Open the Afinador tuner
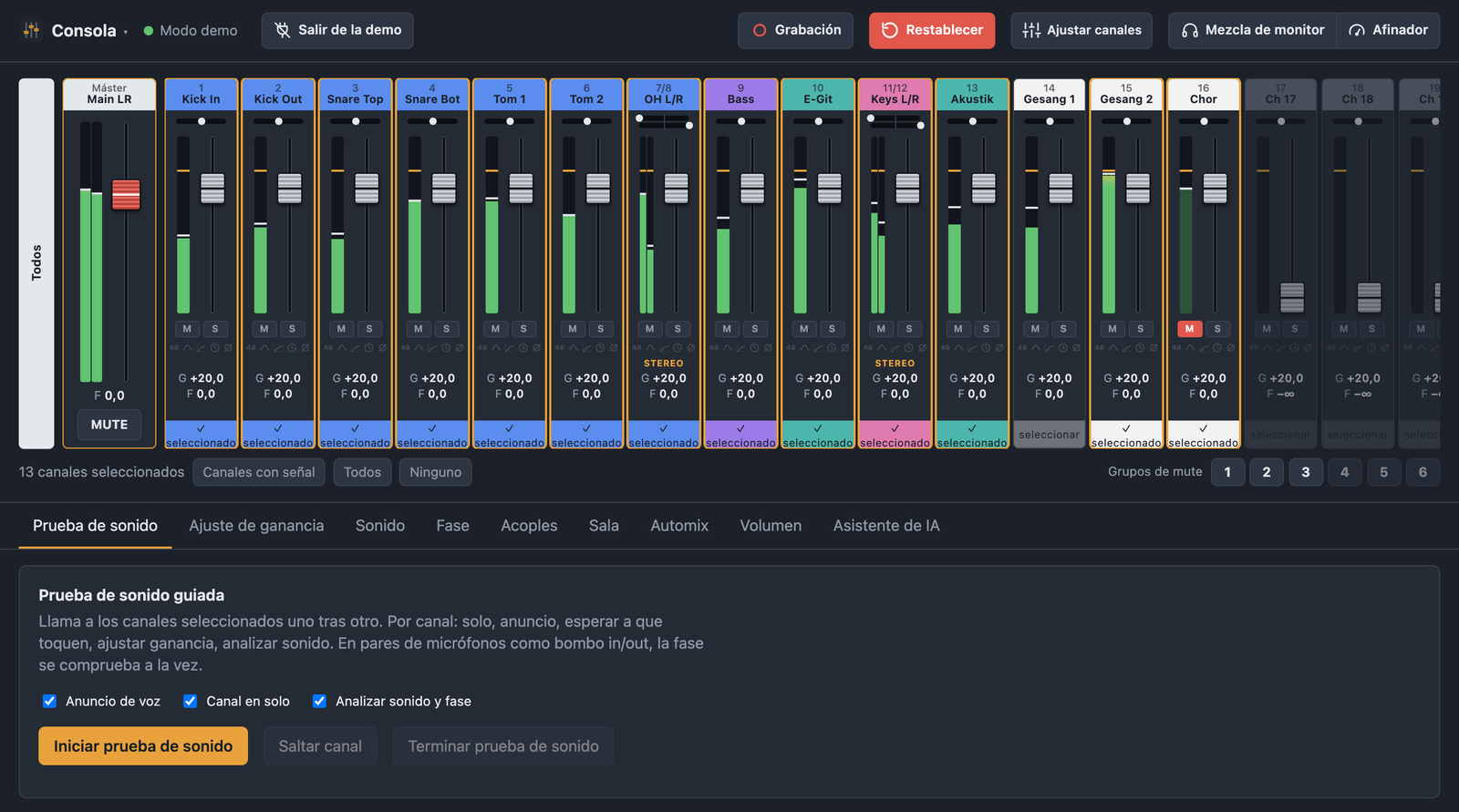Screen dimensions: 1459x812 pyautogui.click(x=1388, y=30)
